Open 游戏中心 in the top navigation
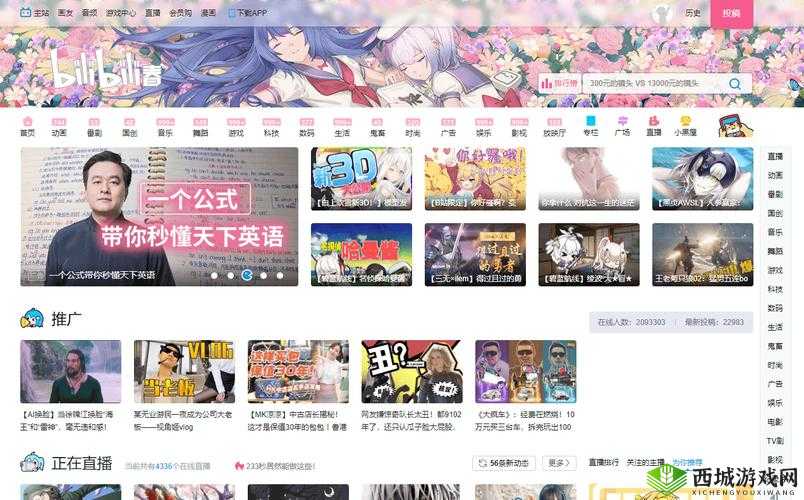 (x=121, y=12)
